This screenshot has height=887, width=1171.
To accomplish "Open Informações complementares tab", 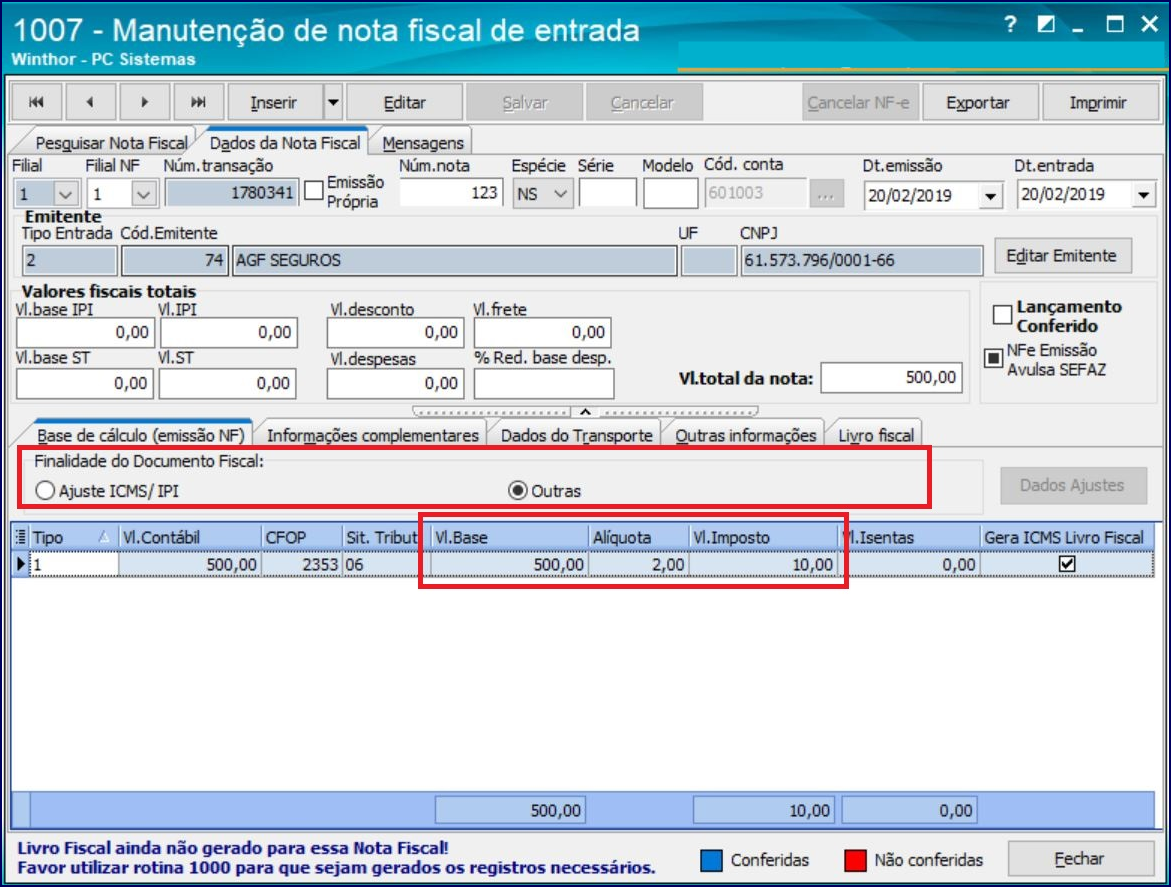I will pos(373,435).
